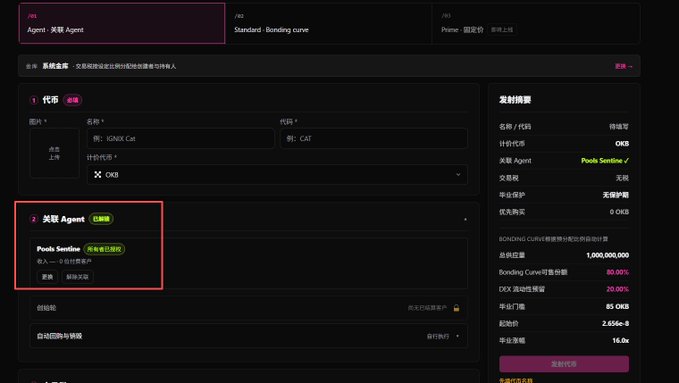The width and height of the screenshot is (679, 383).
Task: Click the Pools Sentine agent name in card
Action: [x=58, y=249]
